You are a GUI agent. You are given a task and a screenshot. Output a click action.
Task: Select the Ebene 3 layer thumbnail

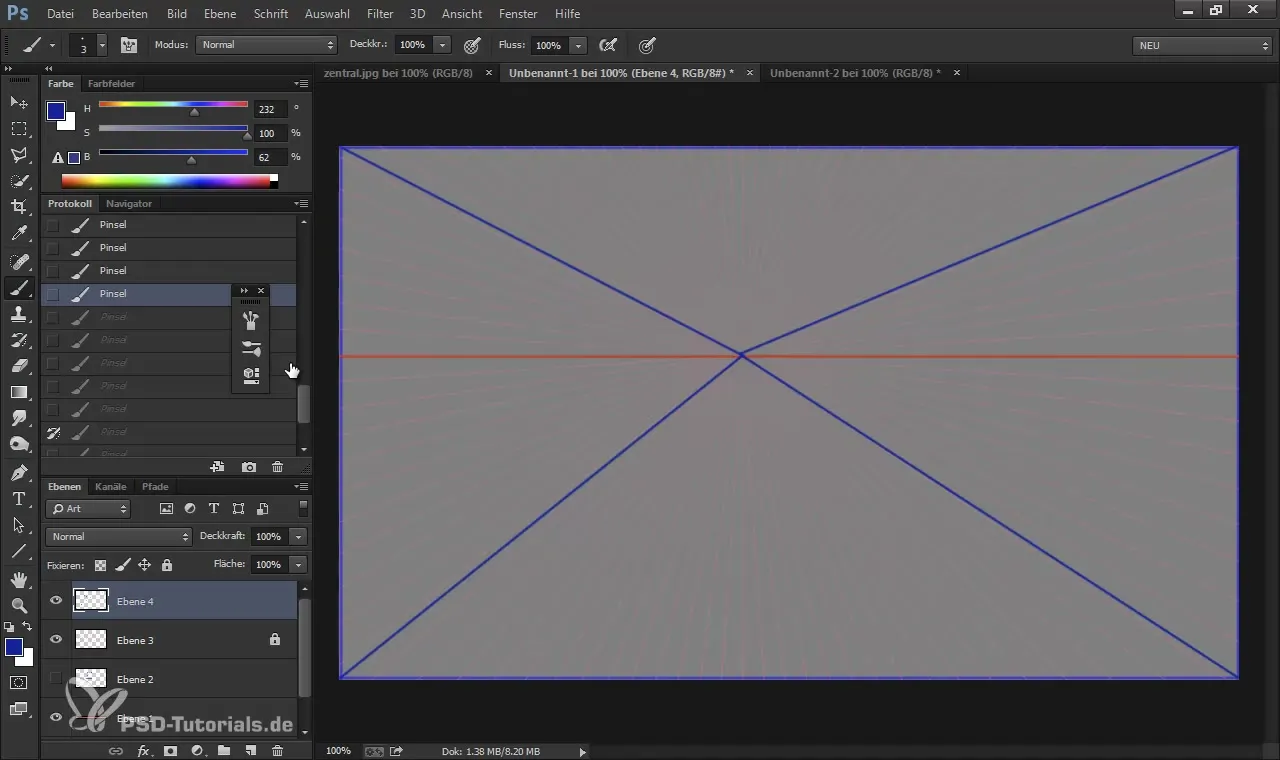(x=91, y=639)
